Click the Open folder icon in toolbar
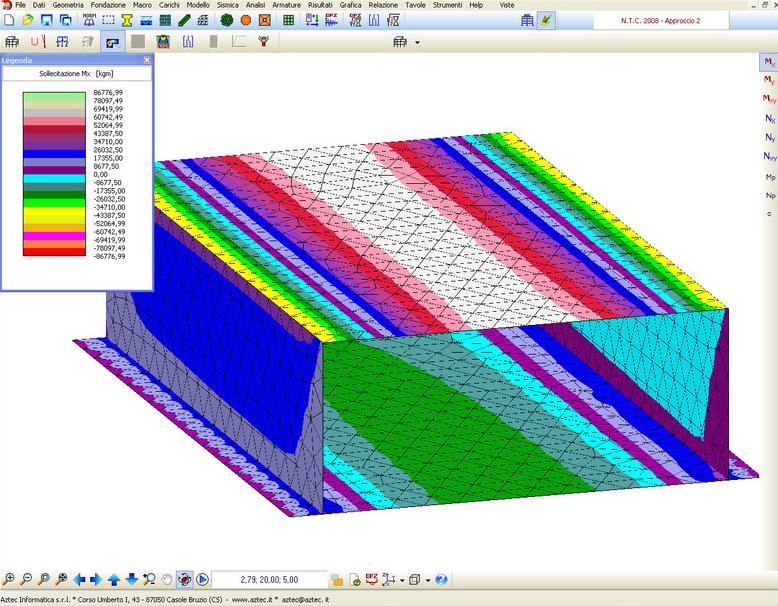The image size is (778, 606). (27, 20)
